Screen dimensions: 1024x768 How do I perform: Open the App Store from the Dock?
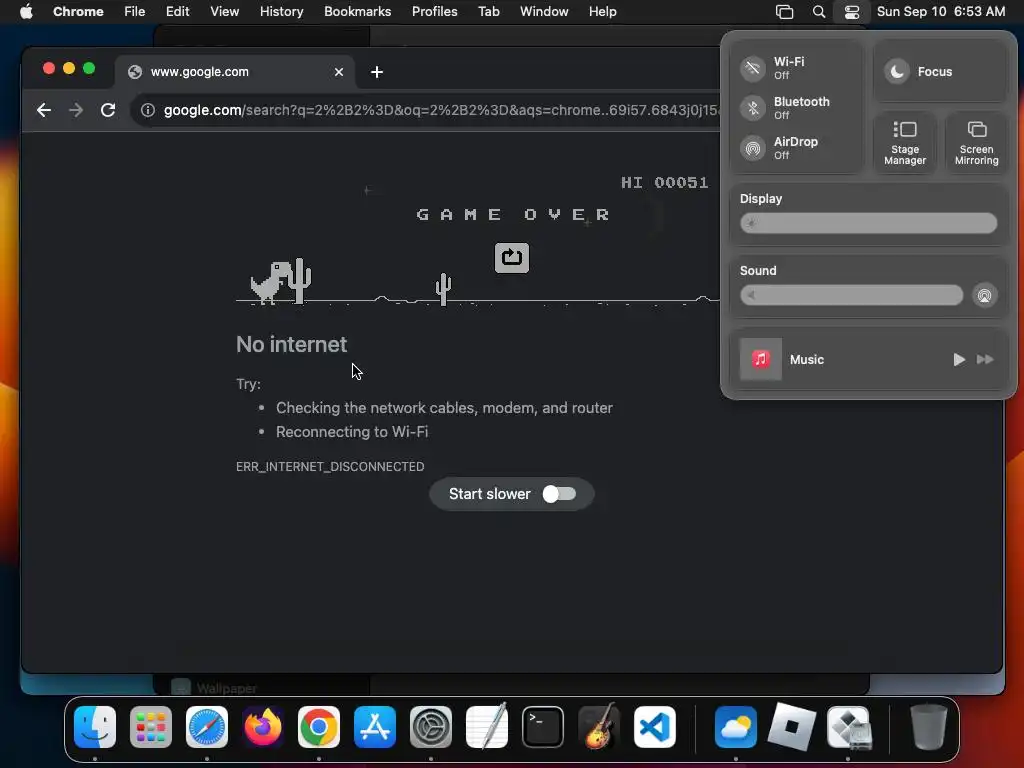click(375, 727)
